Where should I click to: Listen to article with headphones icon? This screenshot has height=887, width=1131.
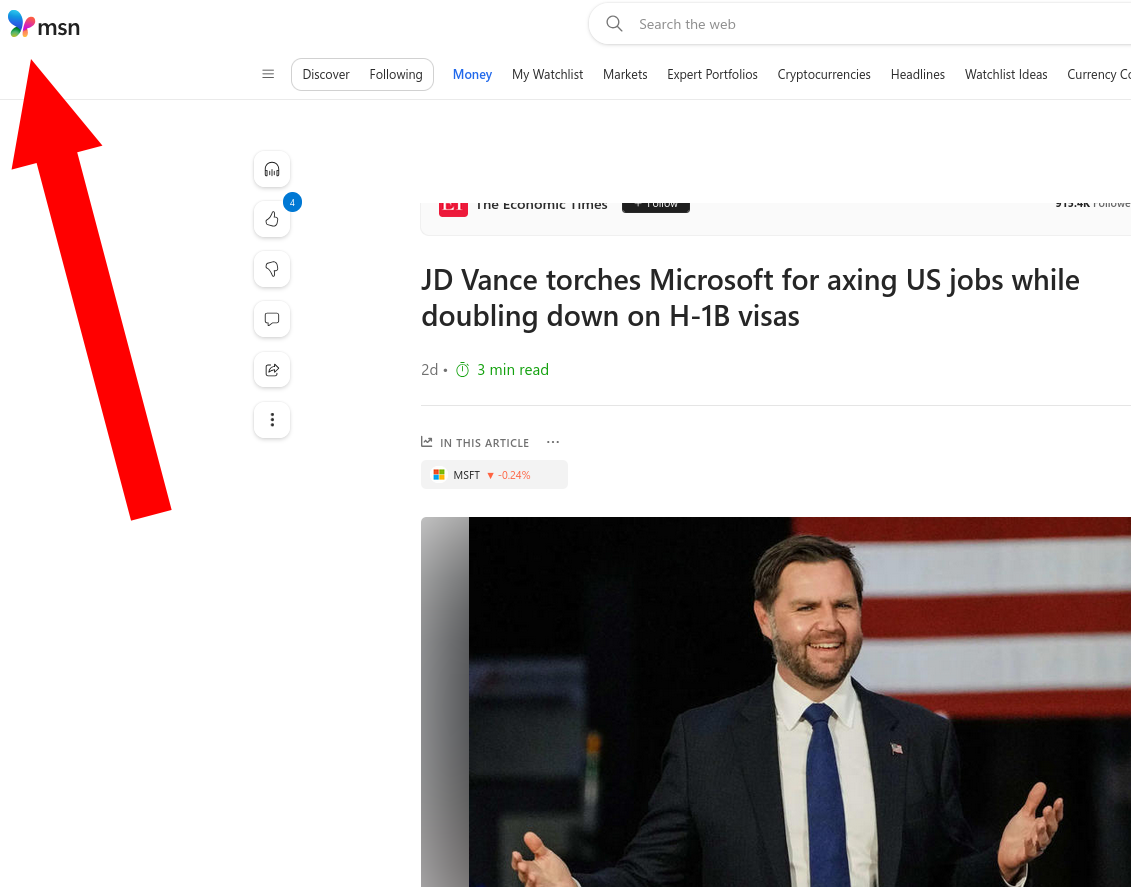tap(272, 169)
